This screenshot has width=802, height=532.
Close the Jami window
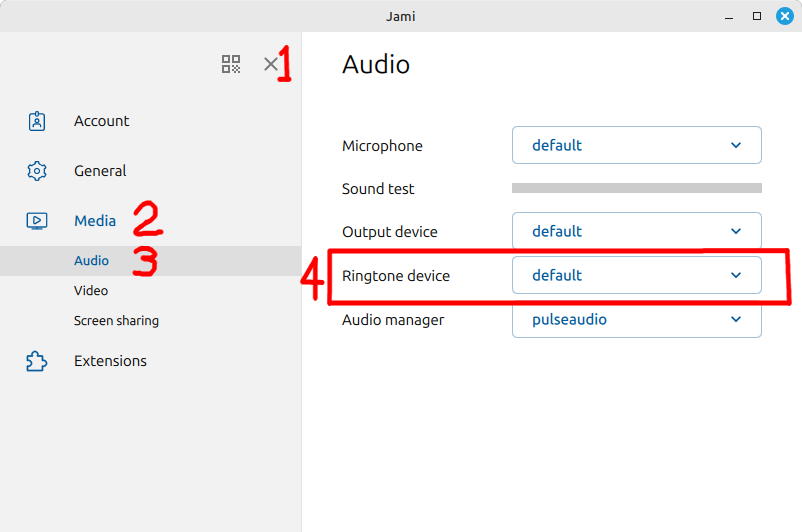point(785,16)
